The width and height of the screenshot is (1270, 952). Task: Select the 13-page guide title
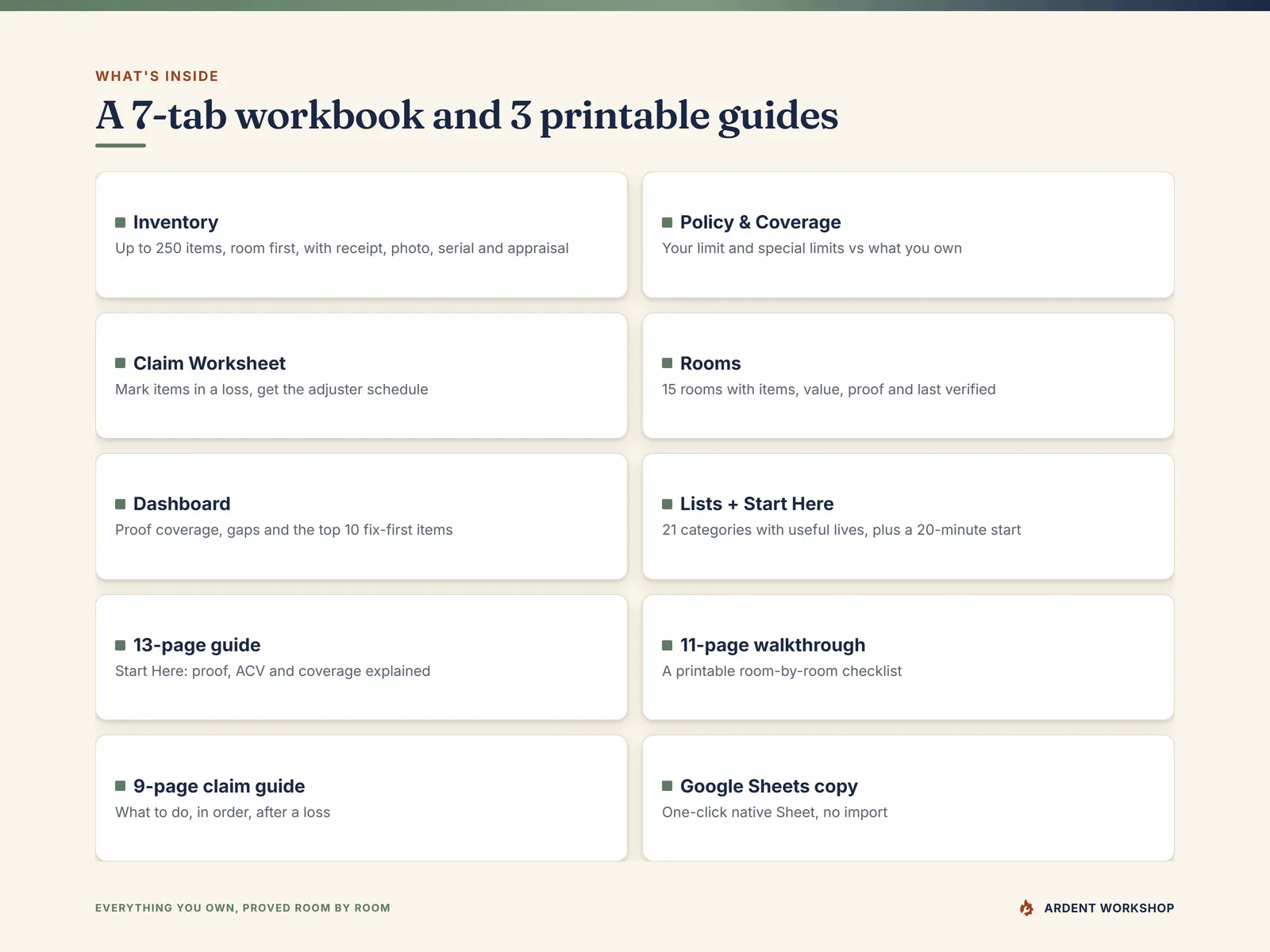pos(197,645)
